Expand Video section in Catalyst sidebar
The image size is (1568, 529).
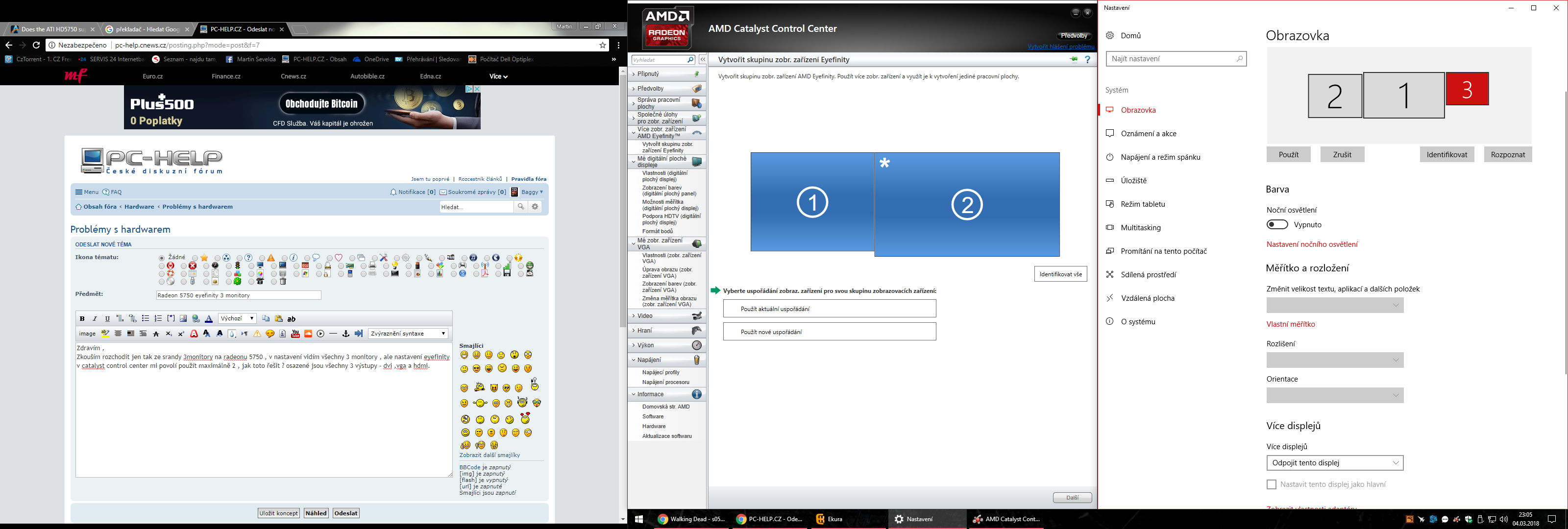667,316
